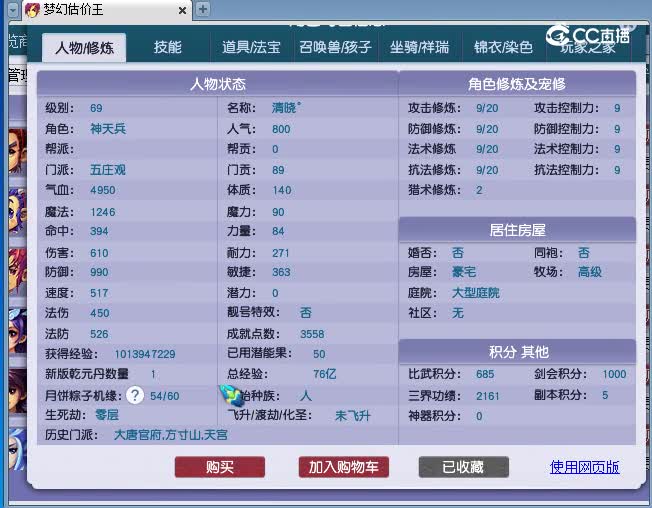Image resolution: width=652 pixels, height=508 pixels.
Task: Click the gray 已收藏 button
Action: (463, 467)
